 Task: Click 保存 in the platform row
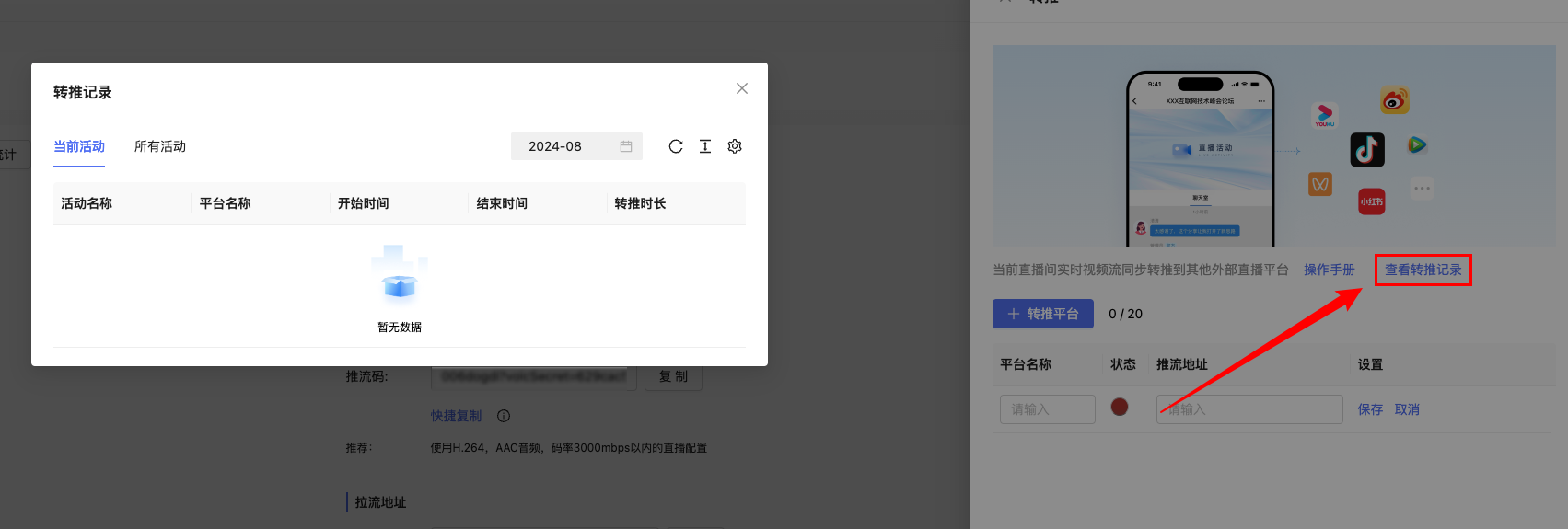tap(1370, 409)
